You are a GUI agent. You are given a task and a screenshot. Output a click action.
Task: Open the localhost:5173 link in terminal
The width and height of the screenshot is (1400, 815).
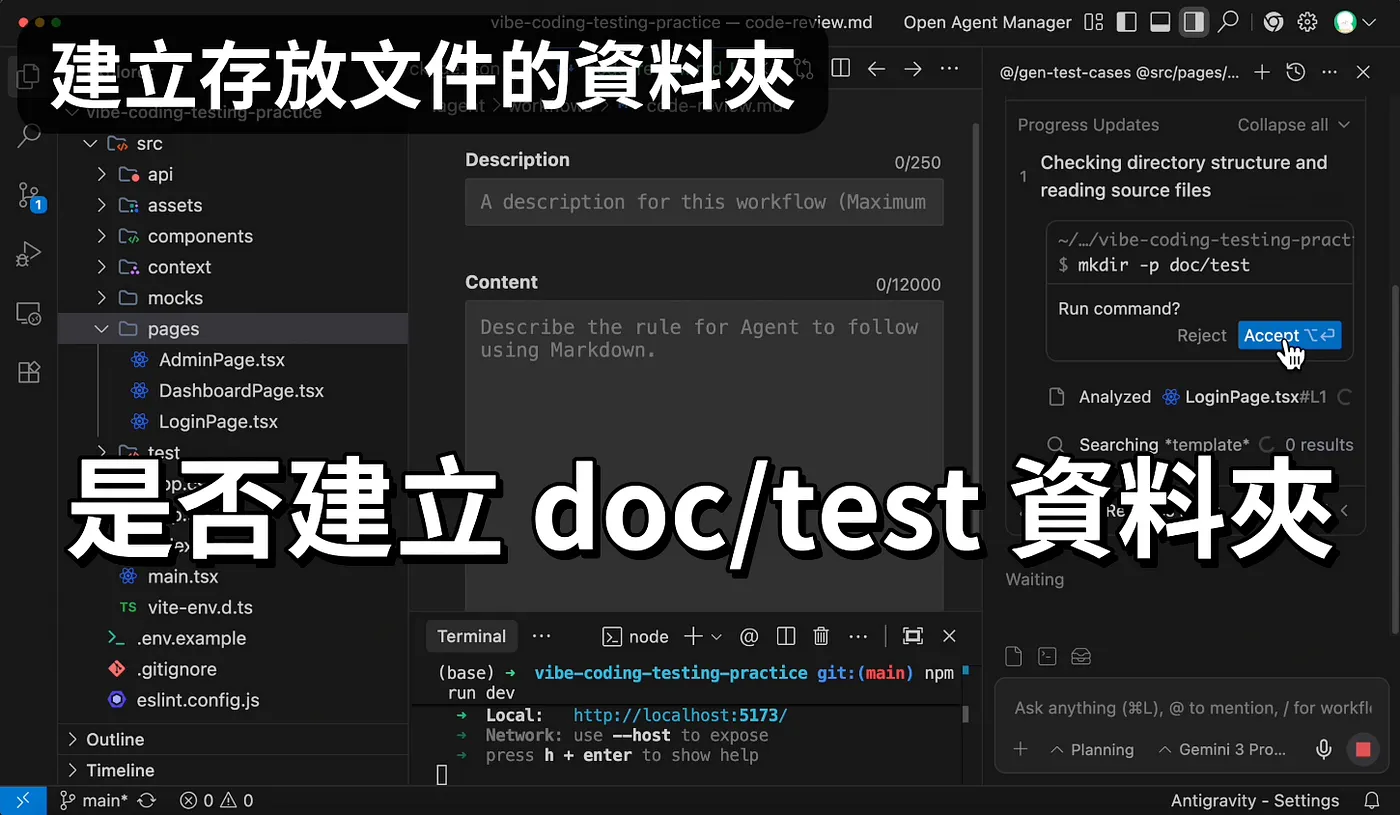(680, 715)
